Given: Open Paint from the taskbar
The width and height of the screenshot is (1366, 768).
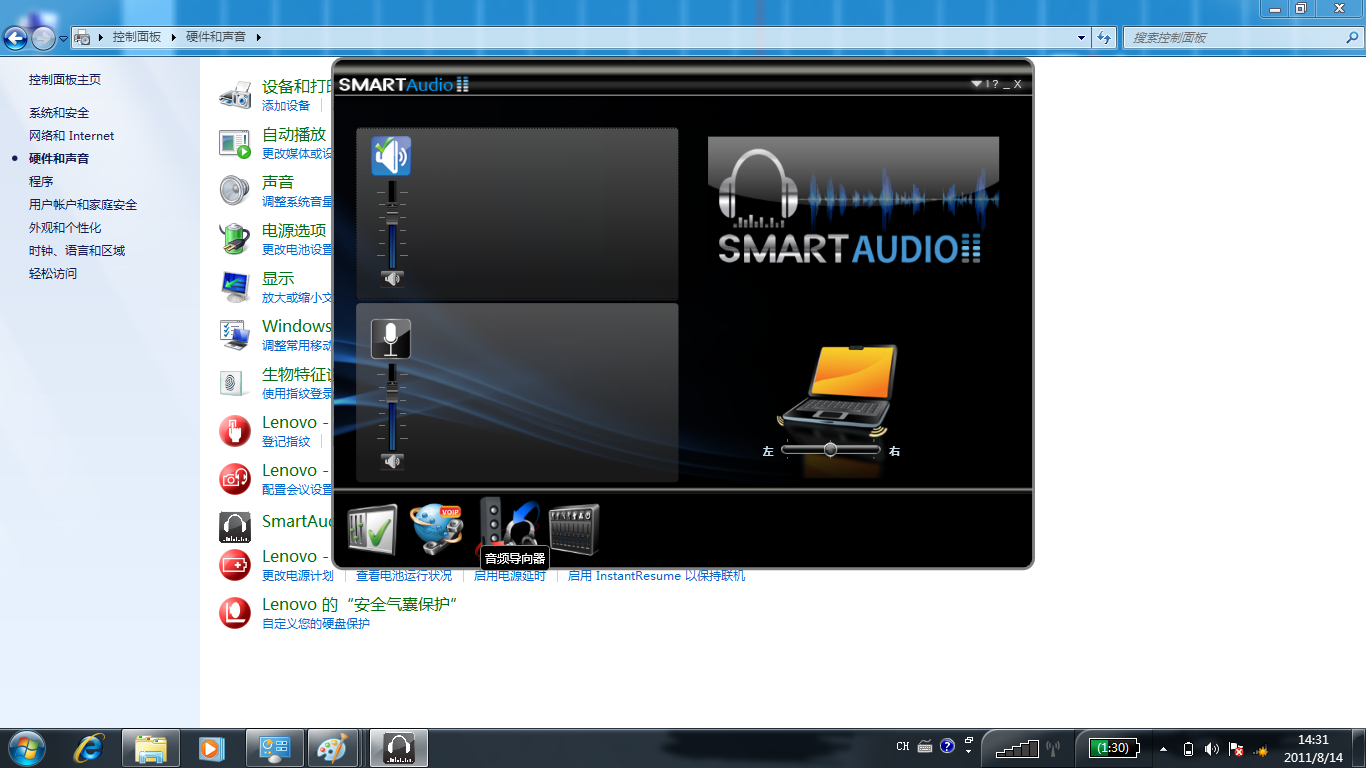Looking at the screenshot, I should coord(330,748).
